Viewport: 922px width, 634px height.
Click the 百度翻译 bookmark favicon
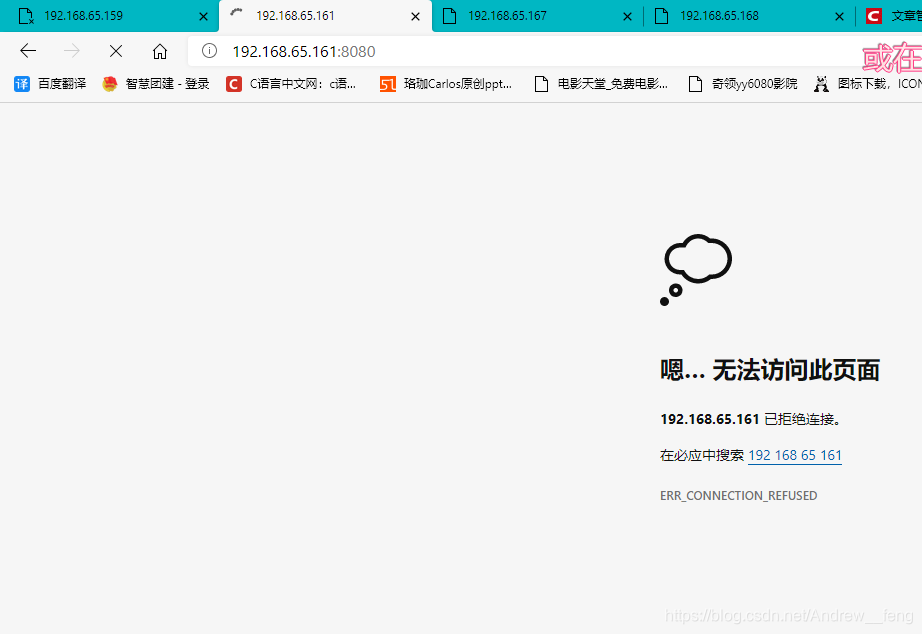pos(21,84)
